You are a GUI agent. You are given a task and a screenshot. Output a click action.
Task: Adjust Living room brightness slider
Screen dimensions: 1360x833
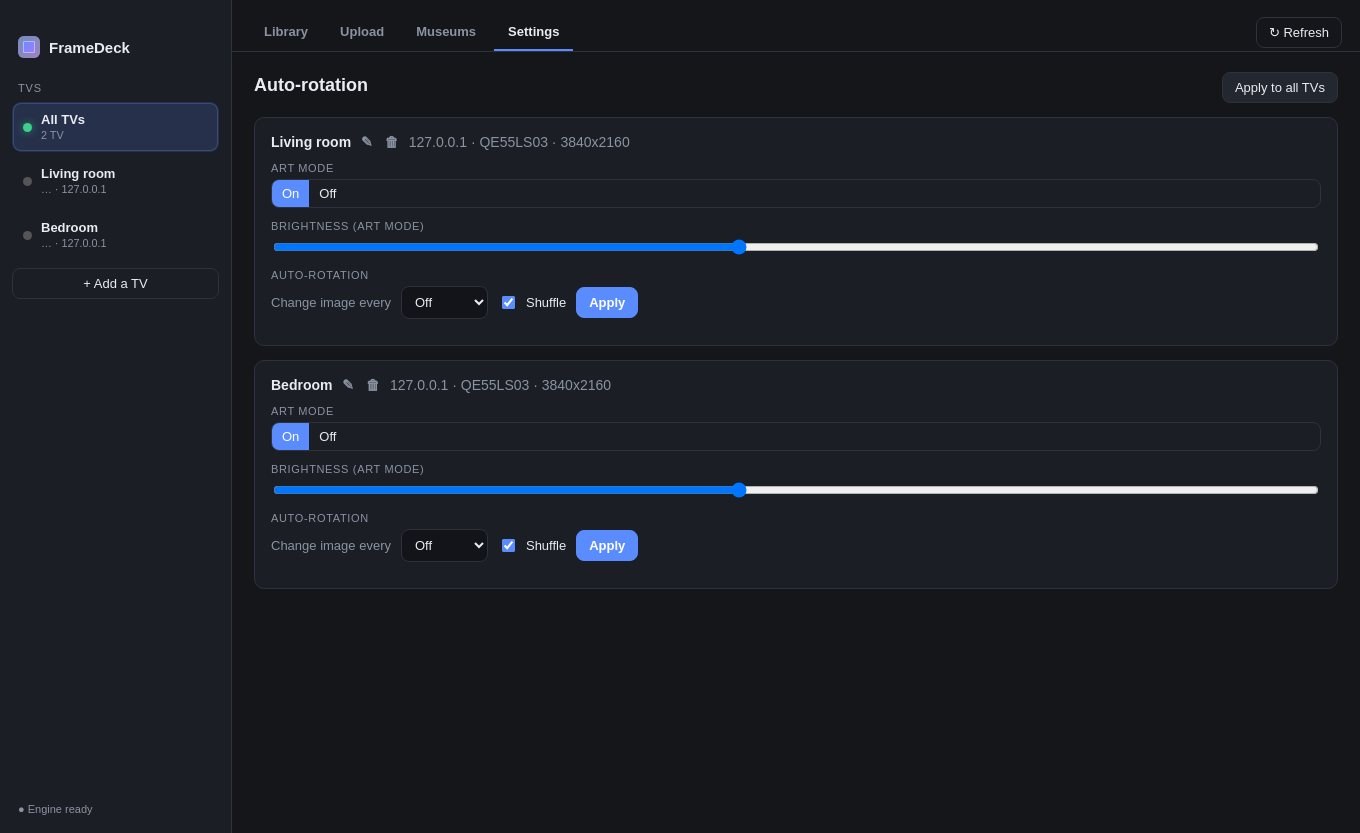[796, 247]
